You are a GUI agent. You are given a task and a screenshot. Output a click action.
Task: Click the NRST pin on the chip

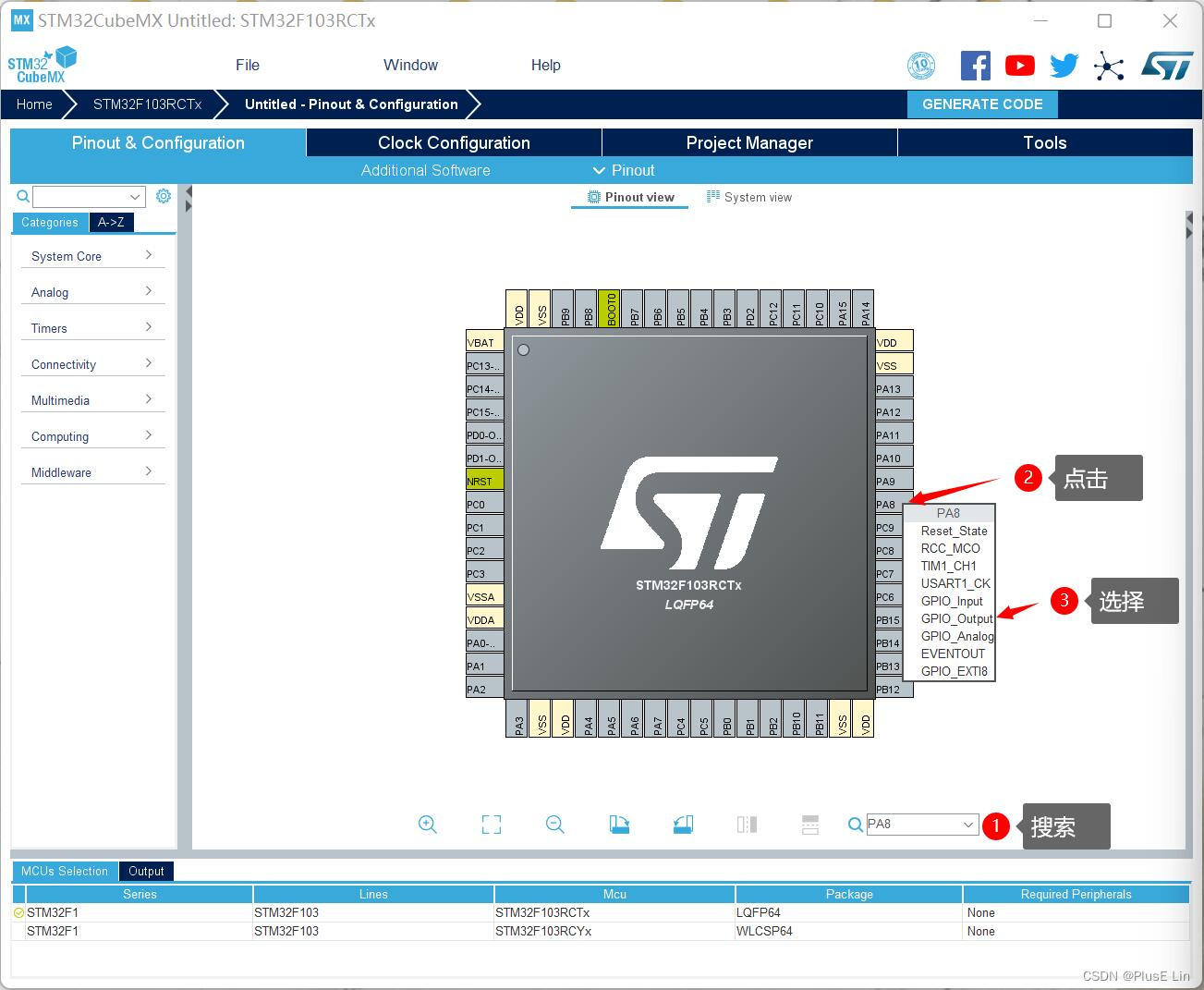pyautogui.click(x=485, y=481)
